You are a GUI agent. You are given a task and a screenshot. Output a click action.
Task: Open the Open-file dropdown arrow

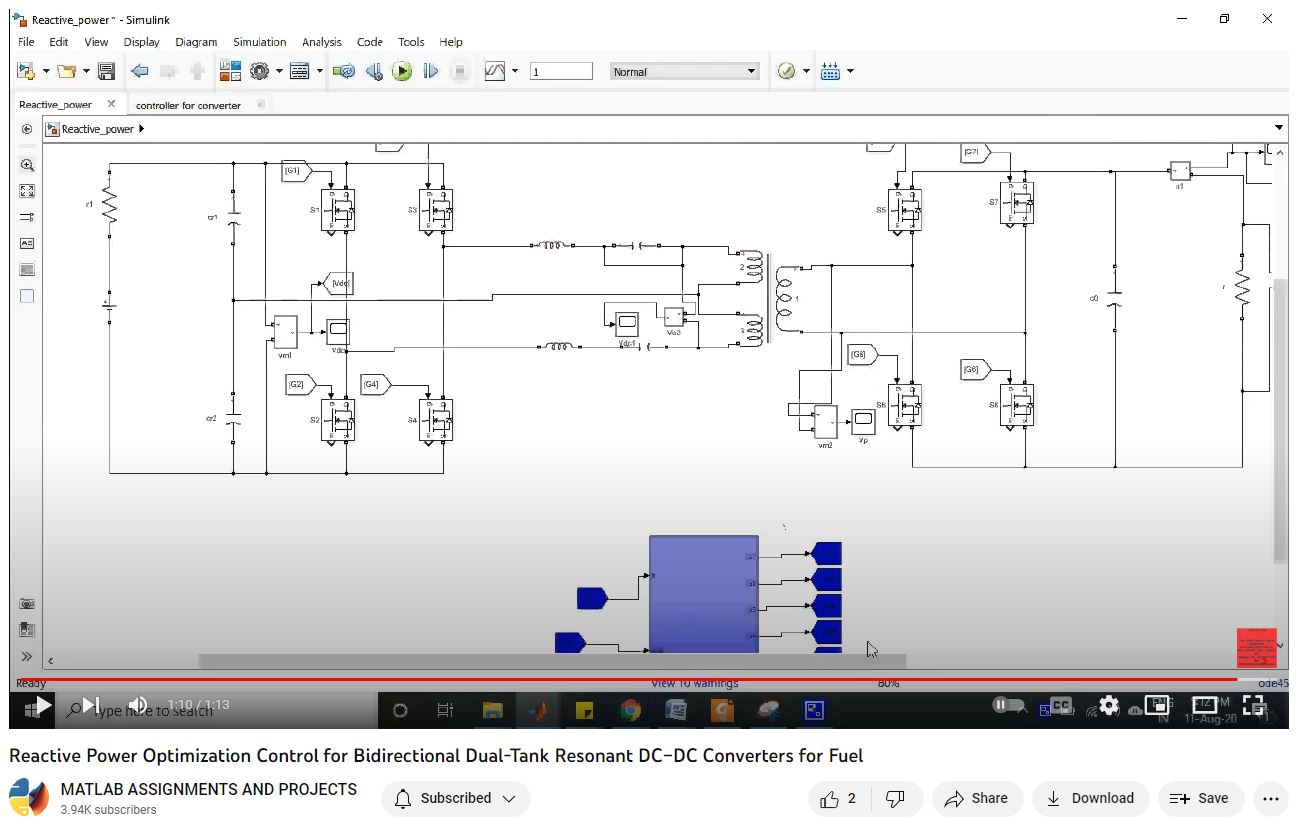pos(86,71)
